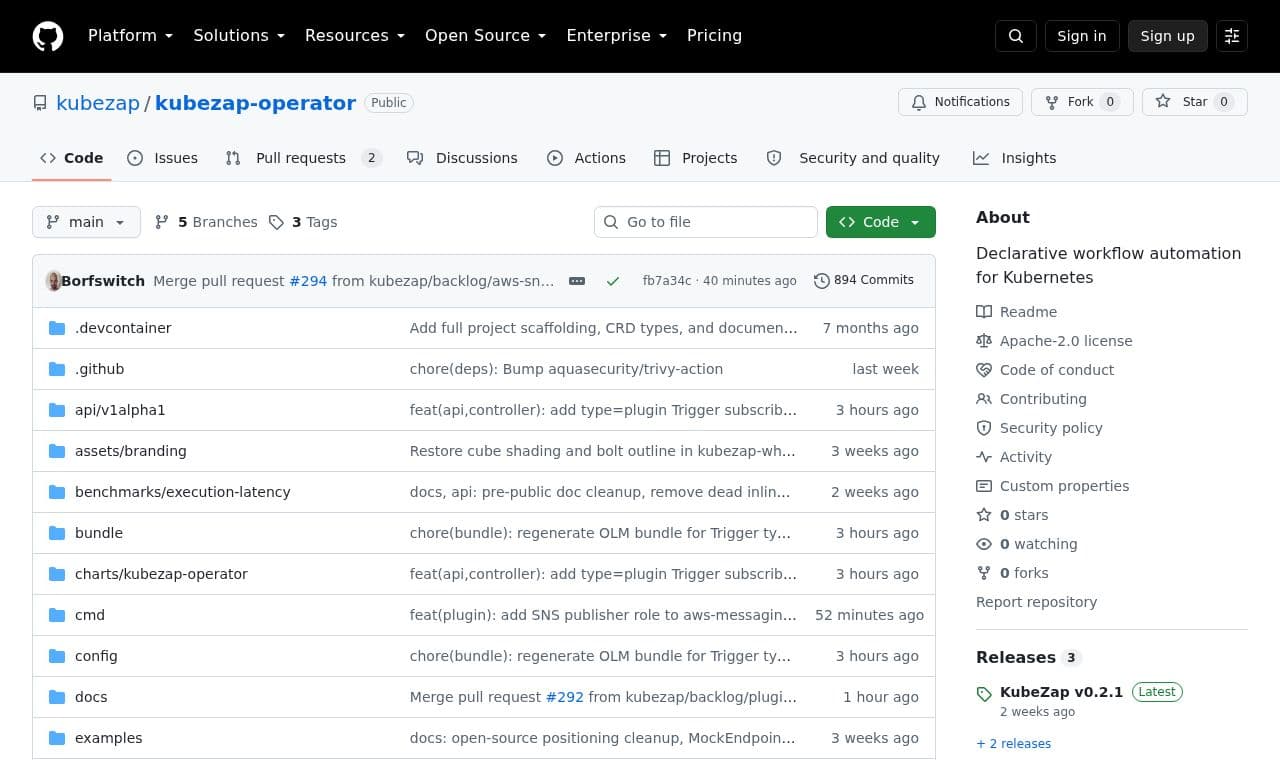Open the 894 Commits history
1280x760 pixels.
click(x=864, y=280)
